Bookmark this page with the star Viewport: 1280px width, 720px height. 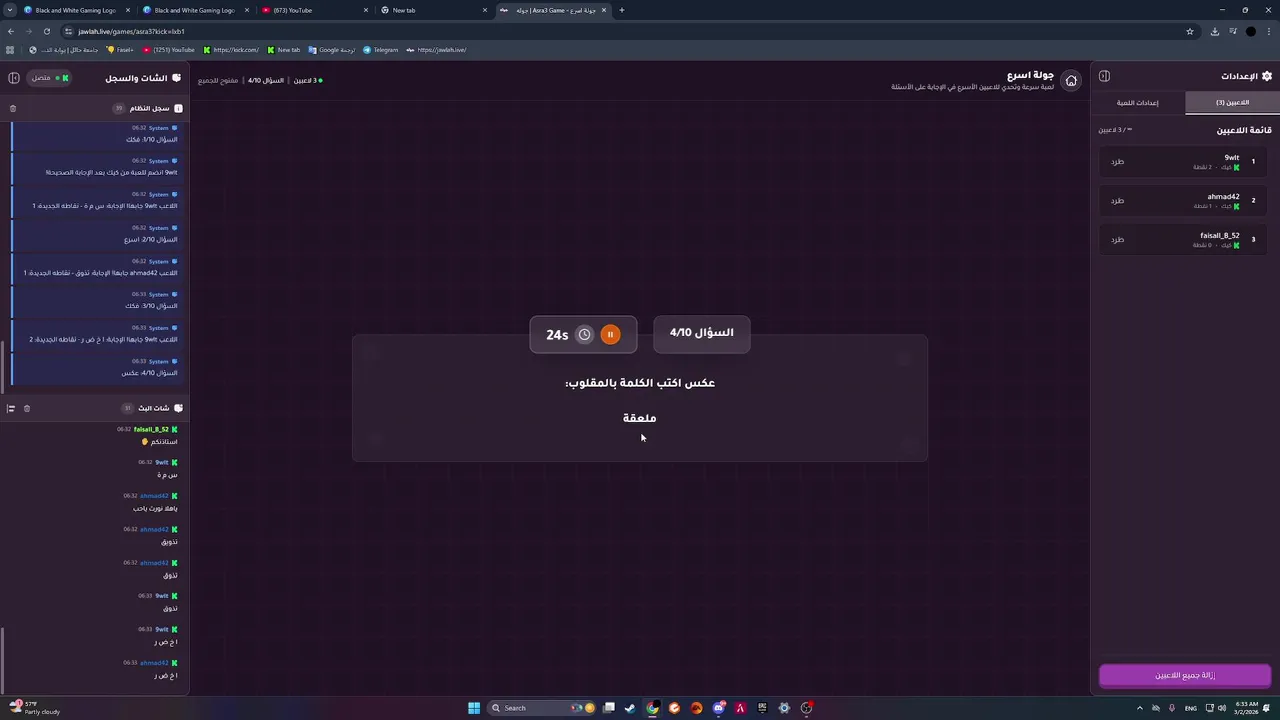point(1190,31)
